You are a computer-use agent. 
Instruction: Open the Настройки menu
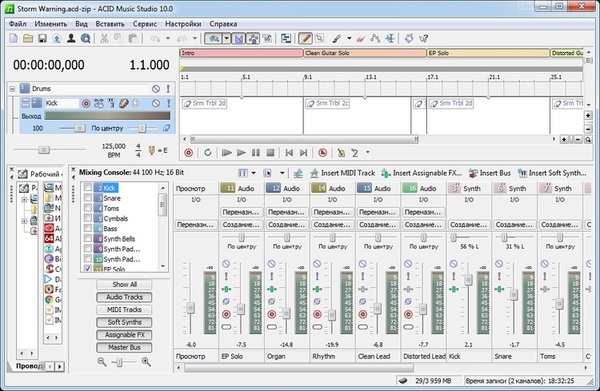tap(183, 24)
